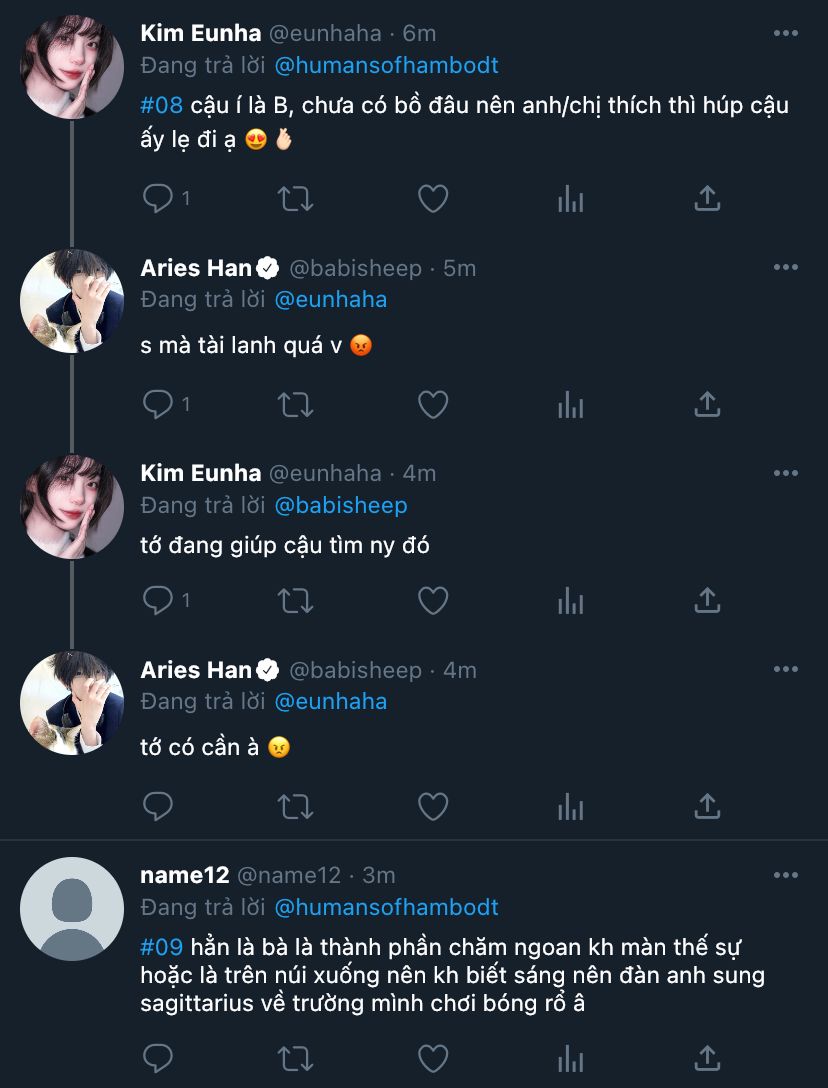Viewport: 828px width, 1088px height.
Task: Reply to "tớ đang giúp cậu tìm ny đó"
Action: (x=158, y=600)
